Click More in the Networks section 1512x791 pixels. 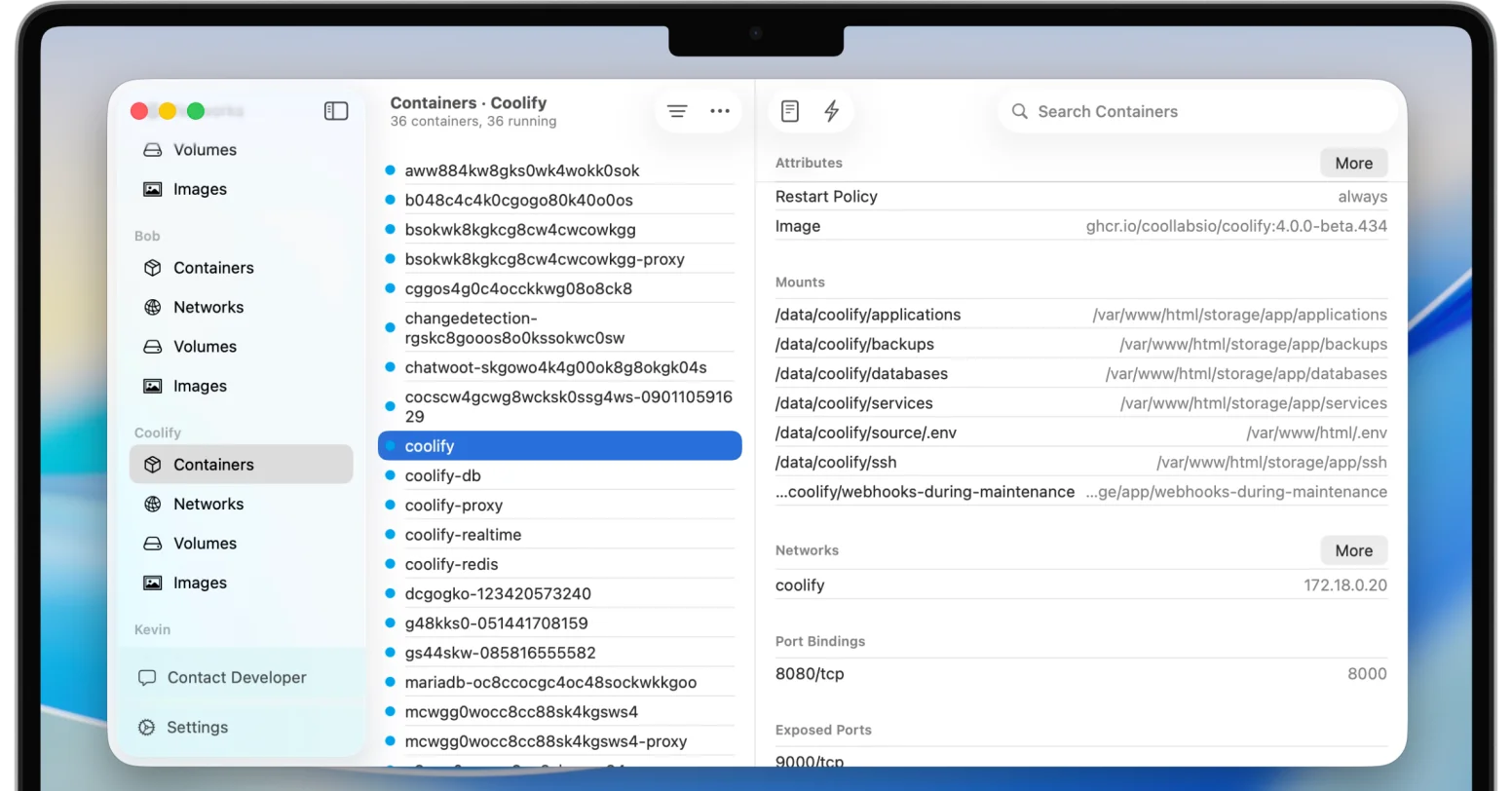[1353, 549]
